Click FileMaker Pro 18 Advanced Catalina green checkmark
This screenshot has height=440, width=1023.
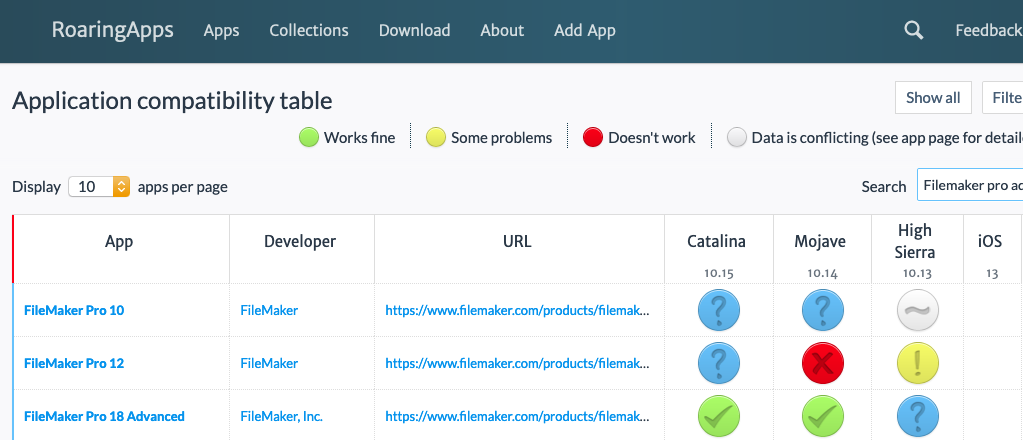point(718,416)
